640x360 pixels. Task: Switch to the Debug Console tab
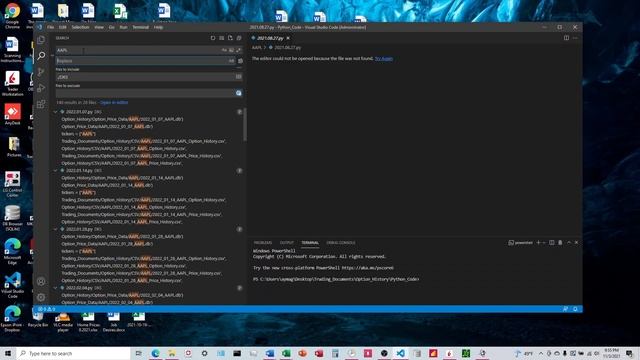[341, 242]
